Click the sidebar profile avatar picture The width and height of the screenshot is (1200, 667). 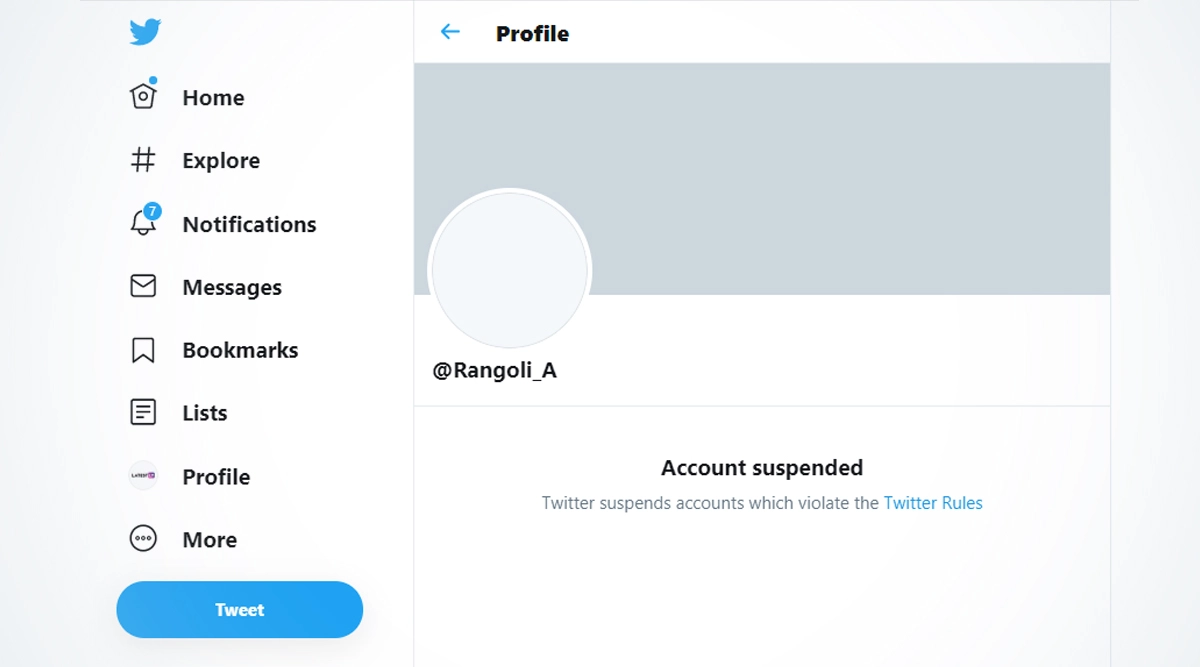coord(144,476)
